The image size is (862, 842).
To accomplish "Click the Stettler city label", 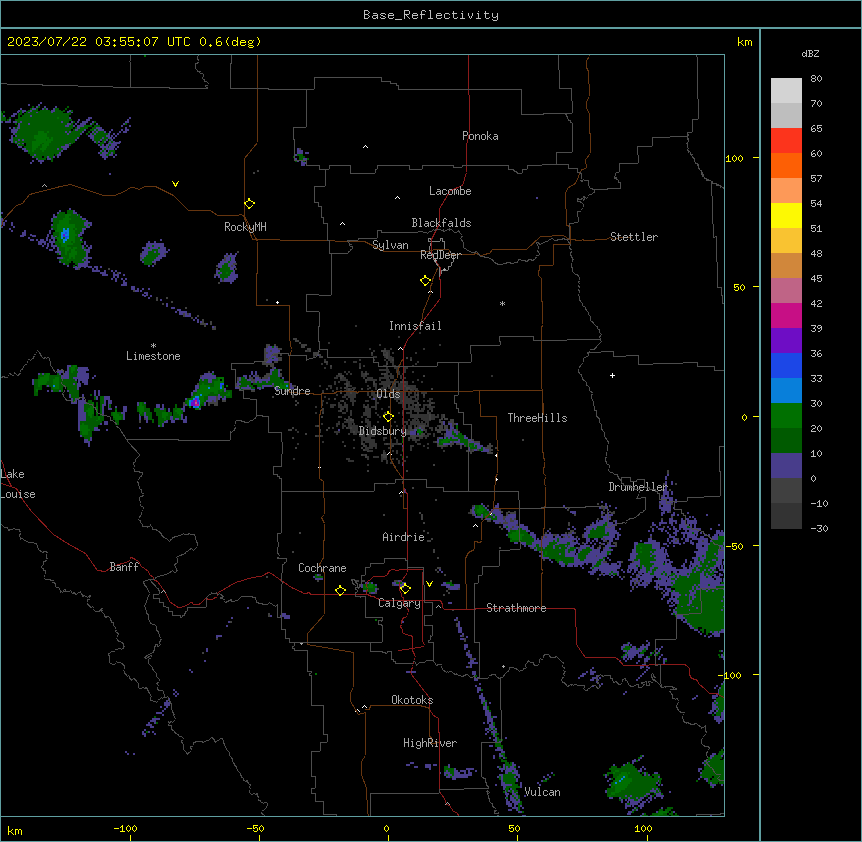I will 633,237.
